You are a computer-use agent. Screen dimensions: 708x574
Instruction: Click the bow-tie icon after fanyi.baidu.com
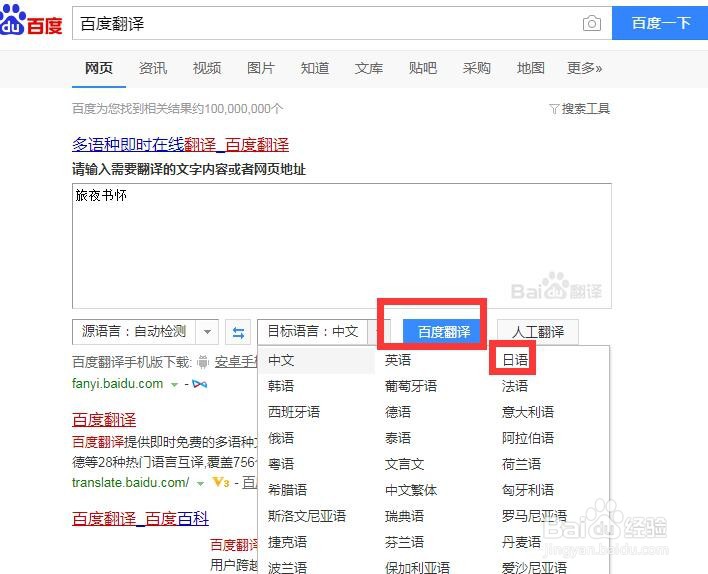tap(199, 384)
